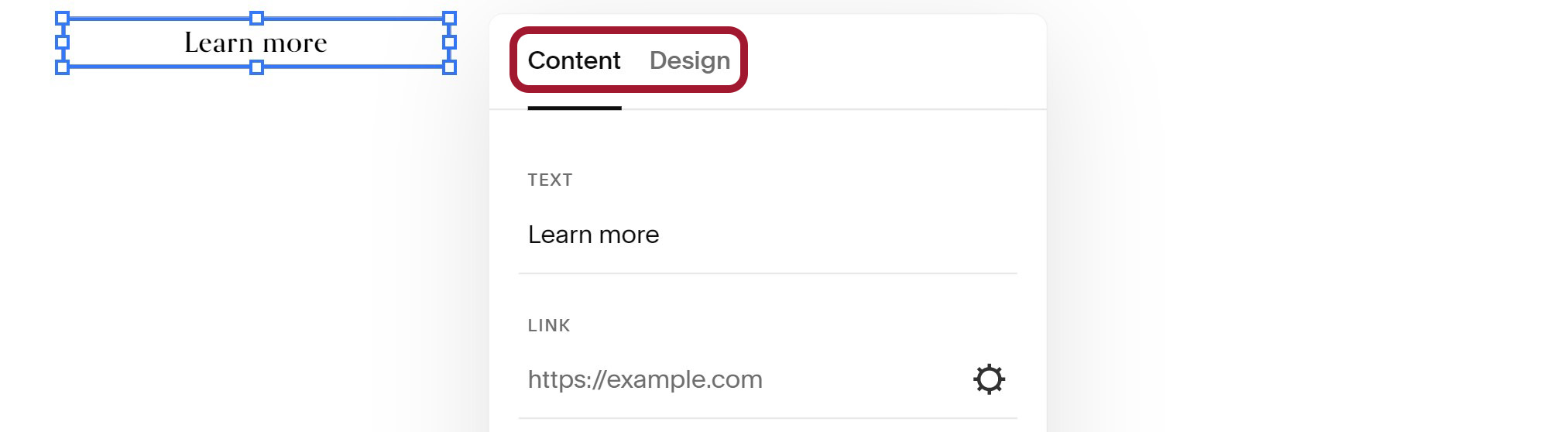The image size is (1568, 432).
Task: Click the top-left corner resize handle
Action: [x=63, y=18]
